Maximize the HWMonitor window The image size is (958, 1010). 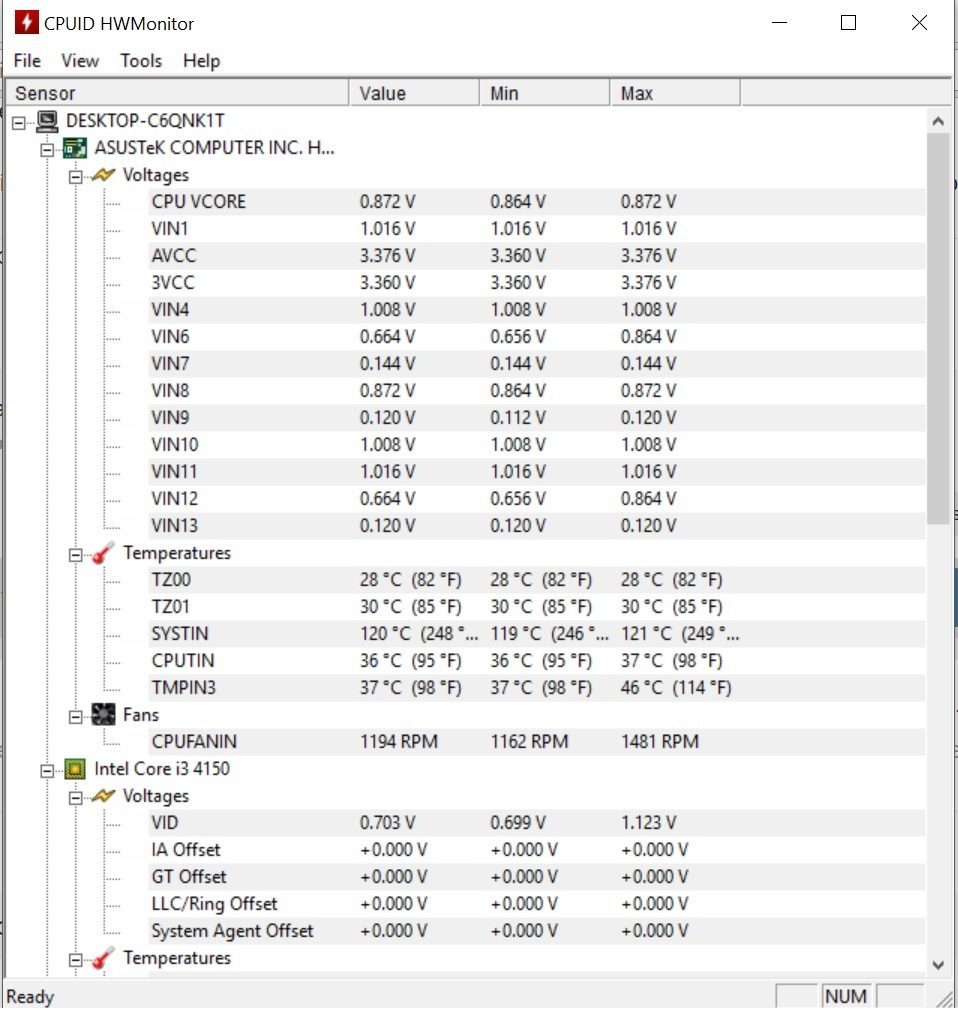848,23
